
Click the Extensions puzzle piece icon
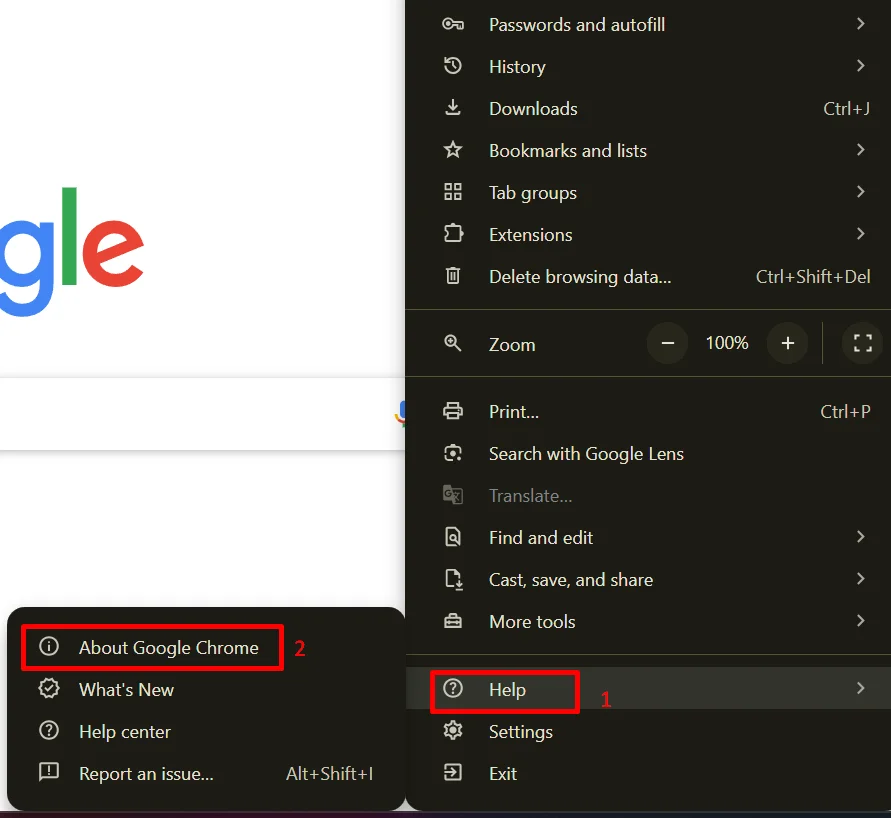(453, 234)
